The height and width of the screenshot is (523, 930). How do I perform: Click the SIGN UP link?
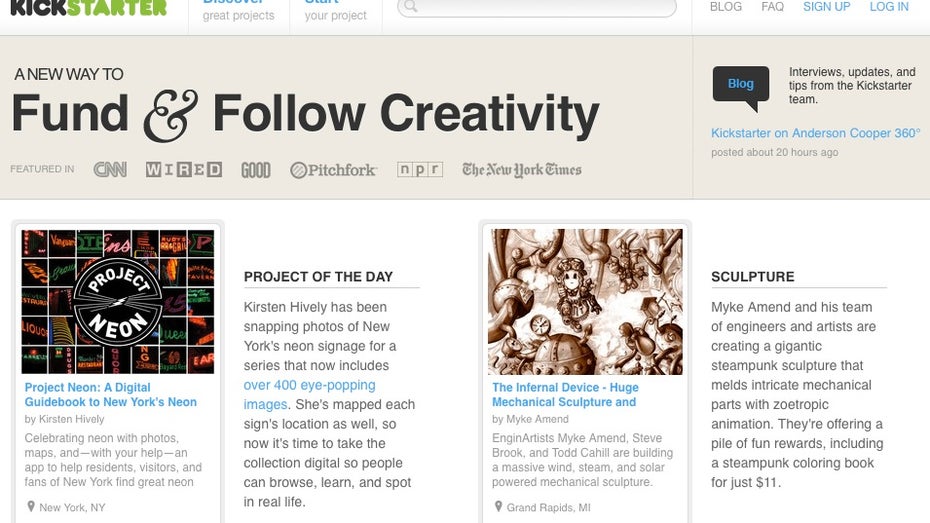tap(826, 7)
